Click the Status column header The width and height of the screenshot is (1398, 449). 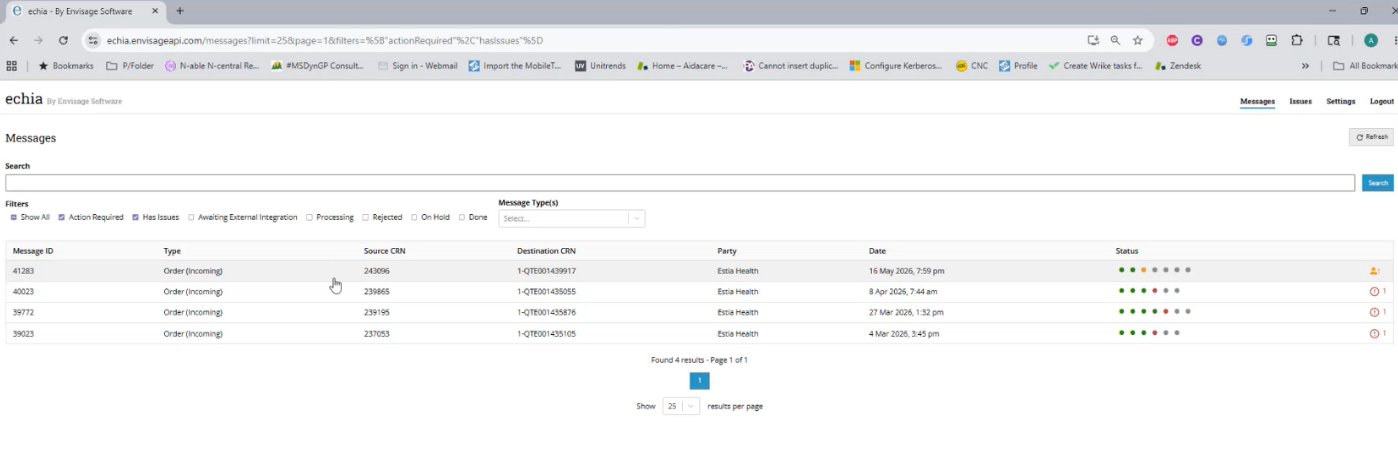pyautogui.click(x=1127, y=251)
